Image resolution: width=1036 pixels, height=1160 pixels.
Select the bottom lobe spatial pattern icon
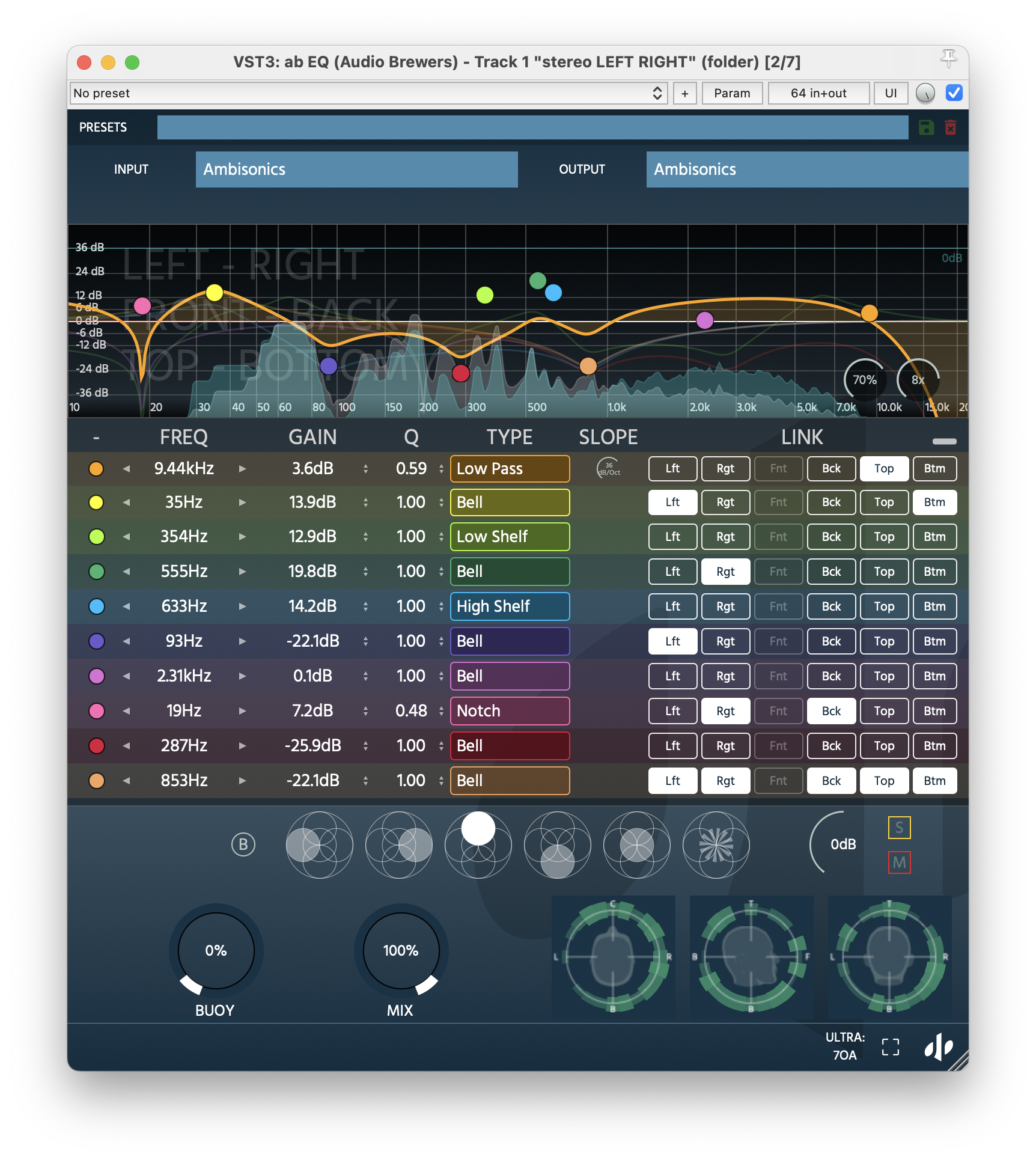[557, 844]
